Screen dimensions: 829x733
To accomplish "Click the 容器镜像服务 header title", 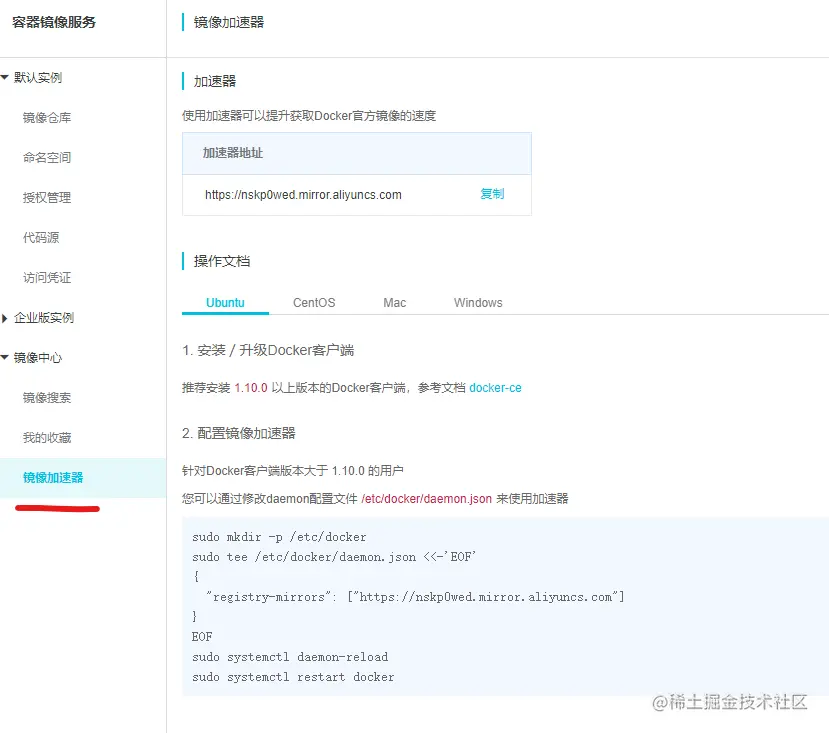I will click(53, 22).
